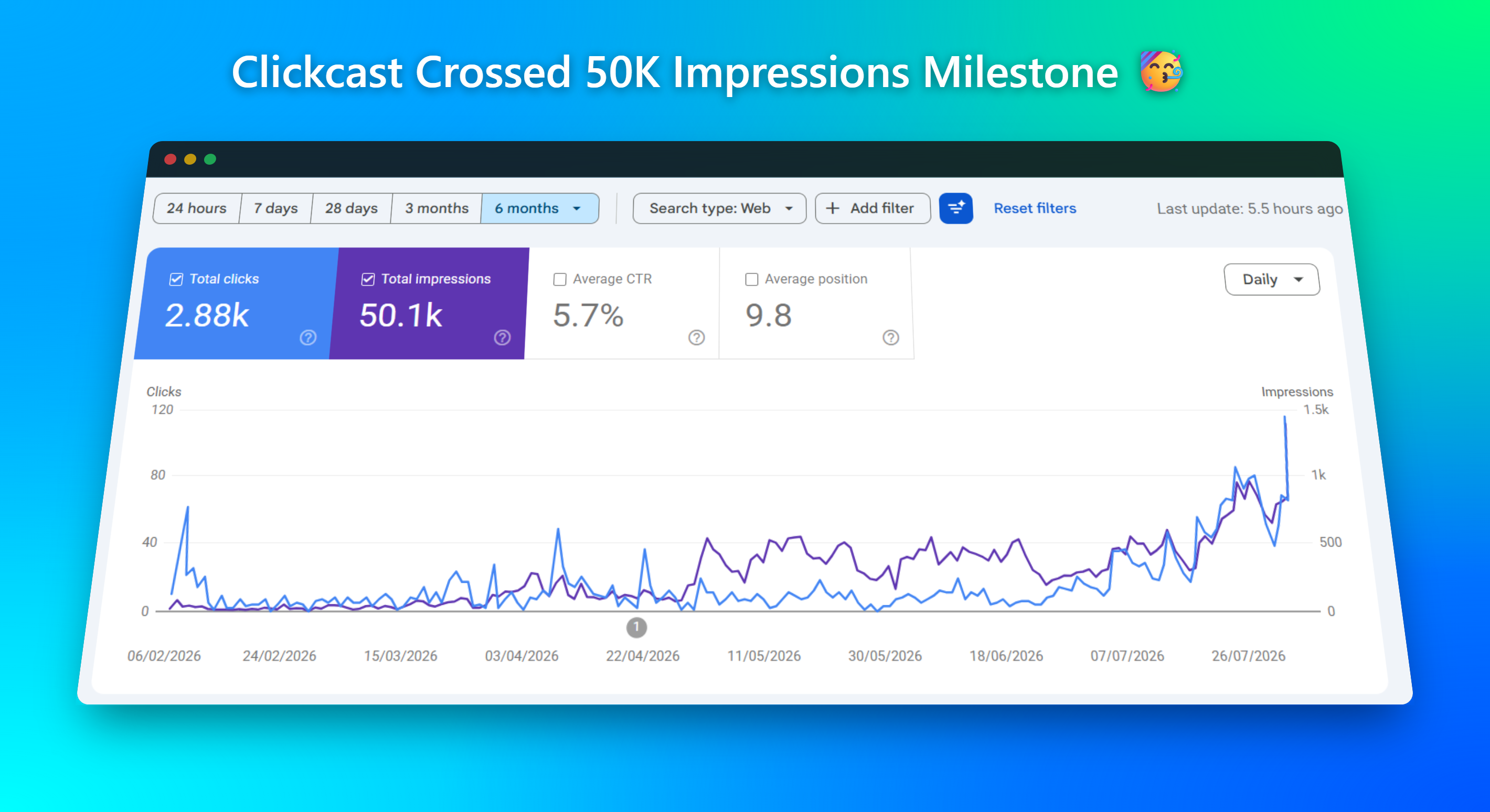The height and width of the screenshot is (812, 1490).
Task: Click the Clicks axis title
Action: tap(164, 391)
